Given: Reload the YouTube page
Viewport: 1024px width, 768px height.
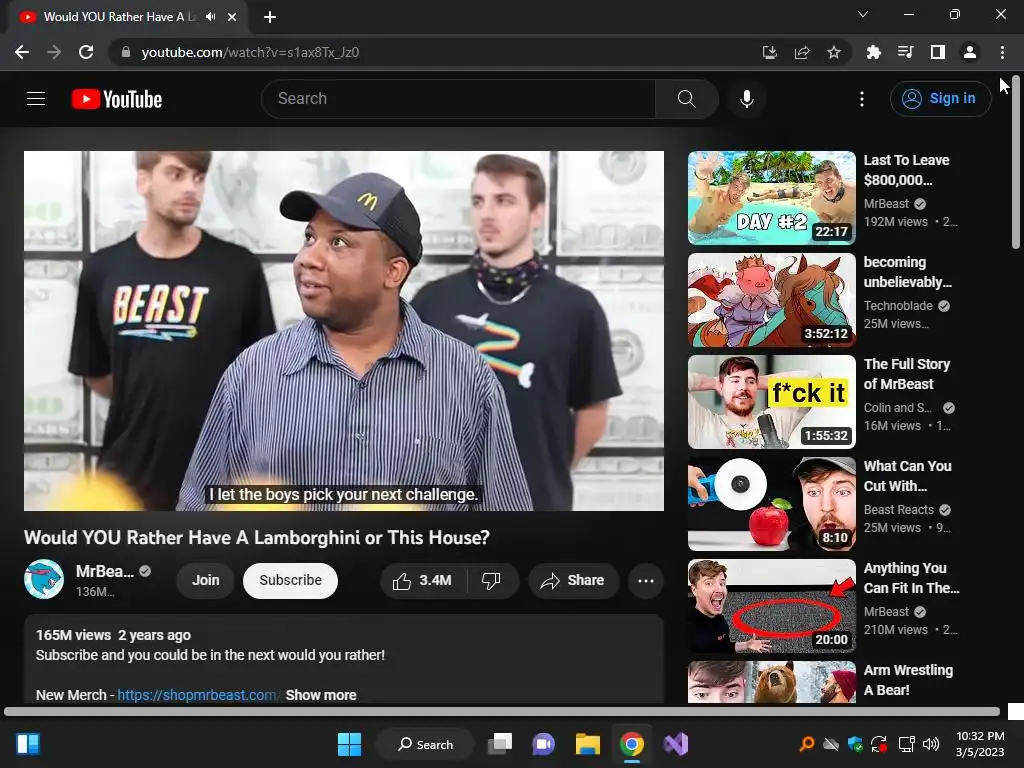Looking at the screenshot, I should coord(86,52).
